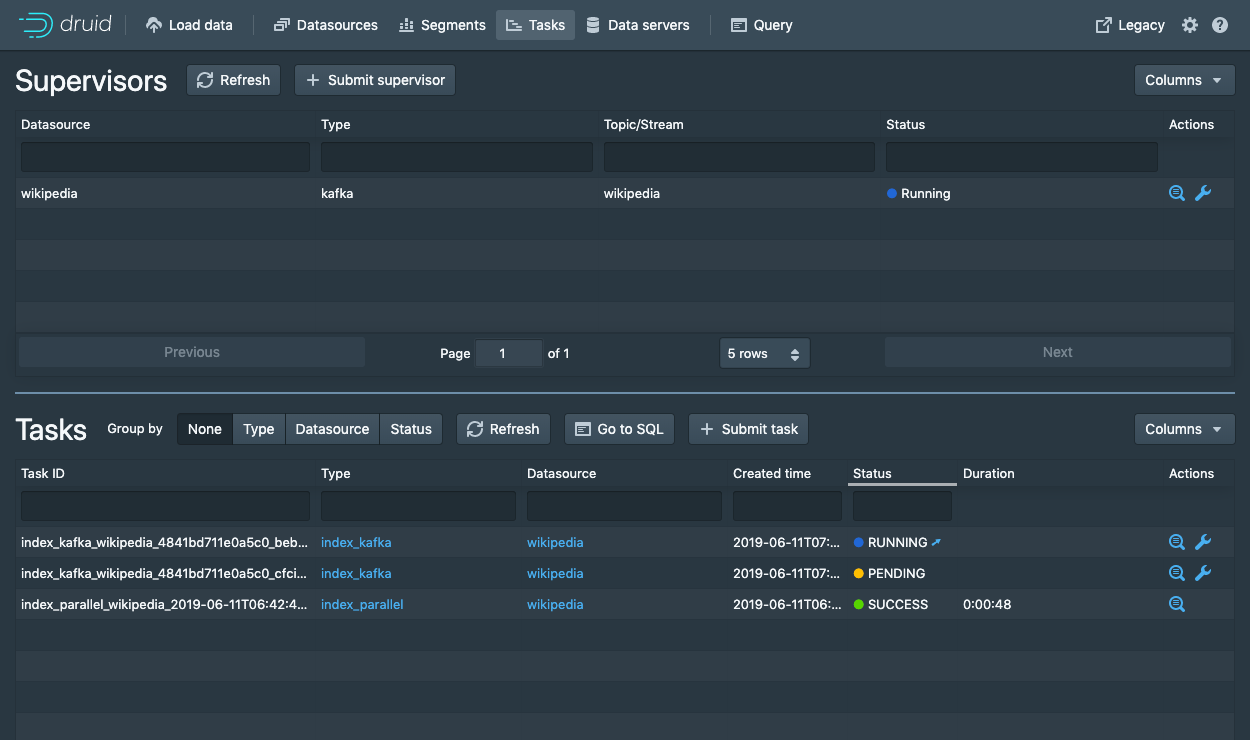Select None grouping for tasks
The height and width of the screenshot is (740, 1250).
(x=205, y=429)
